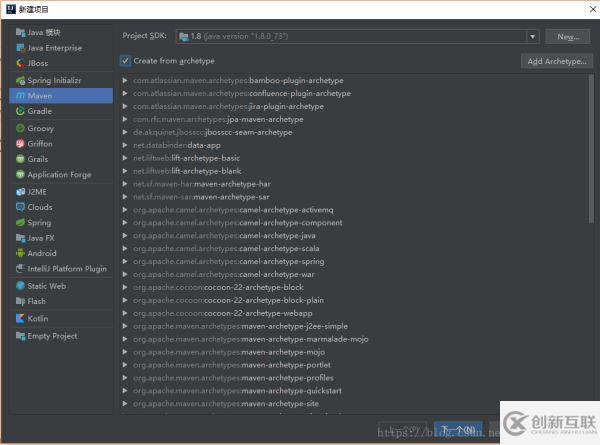The image size is (600, 445).
Task: Click the Application Forge icon
Action: 20,174
